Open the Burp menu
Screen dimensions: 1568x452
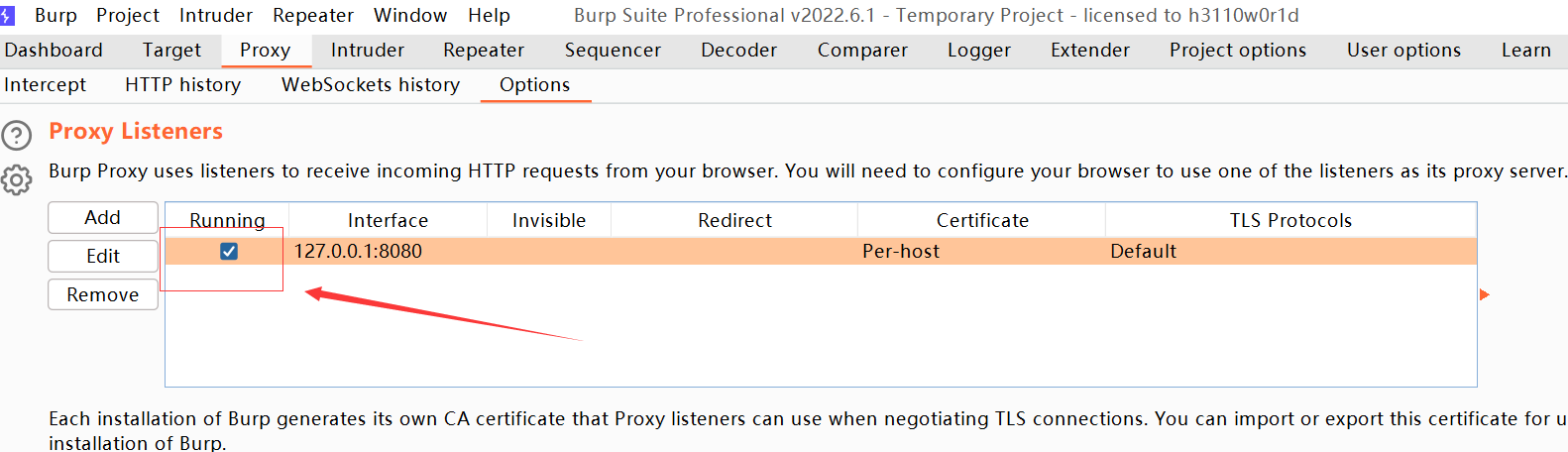[x=56, y=15]
